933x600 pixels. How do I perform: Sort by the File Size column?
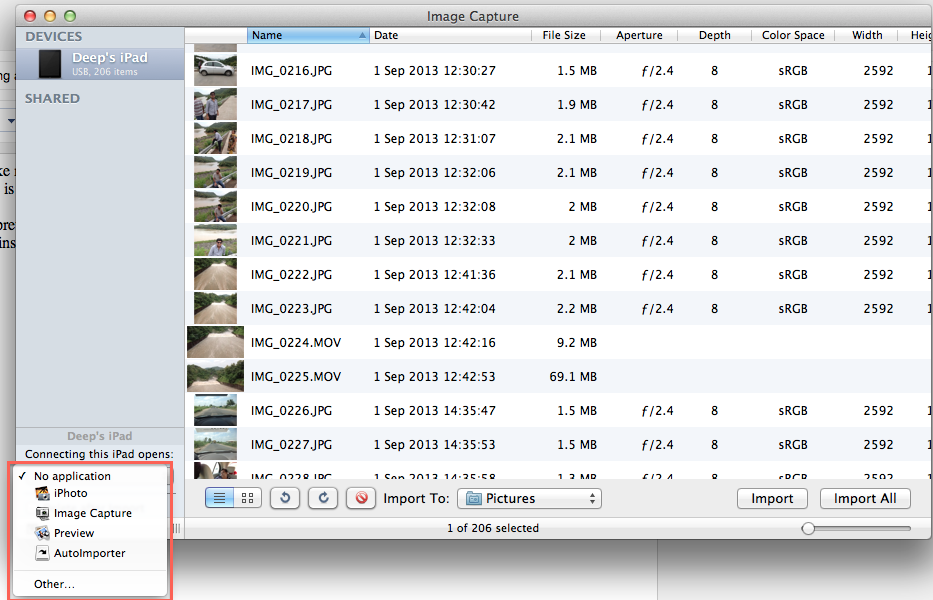click(564, 35)
